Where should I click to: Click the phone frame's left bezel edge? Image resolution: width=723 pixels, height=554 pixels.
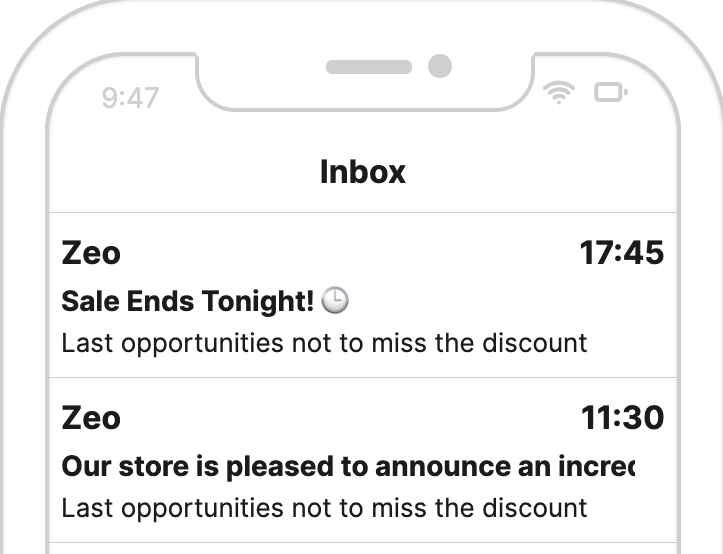(2, 323)
